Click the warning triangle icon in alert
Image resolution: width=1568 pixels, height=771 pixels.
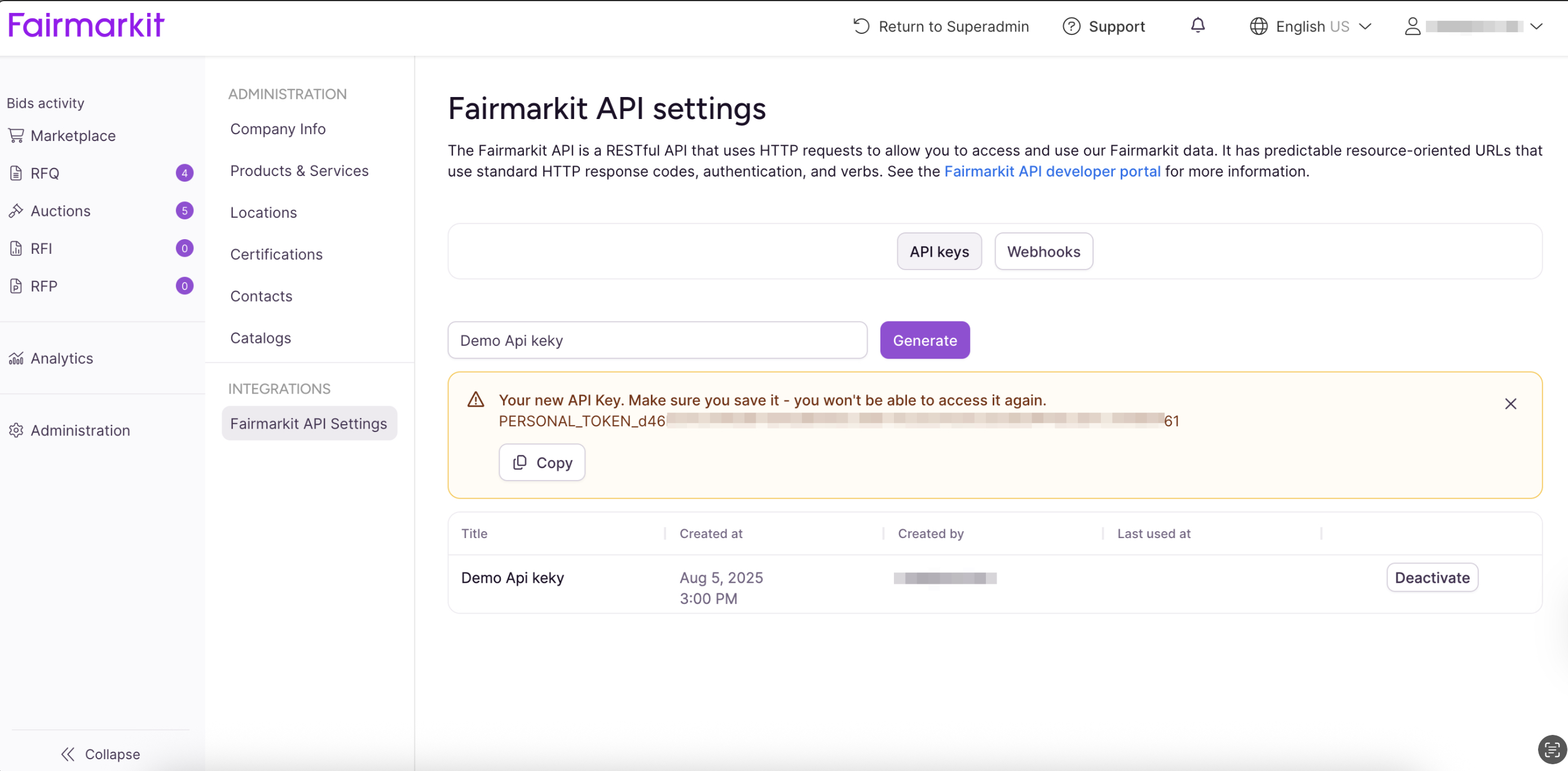point(475,400)
